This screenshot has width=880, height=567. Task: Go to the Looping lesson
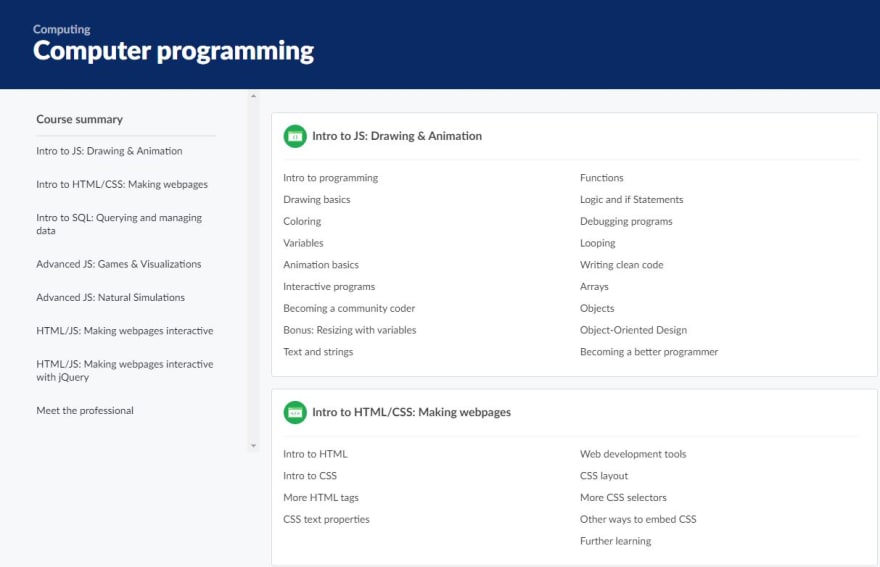coord(598,243)
